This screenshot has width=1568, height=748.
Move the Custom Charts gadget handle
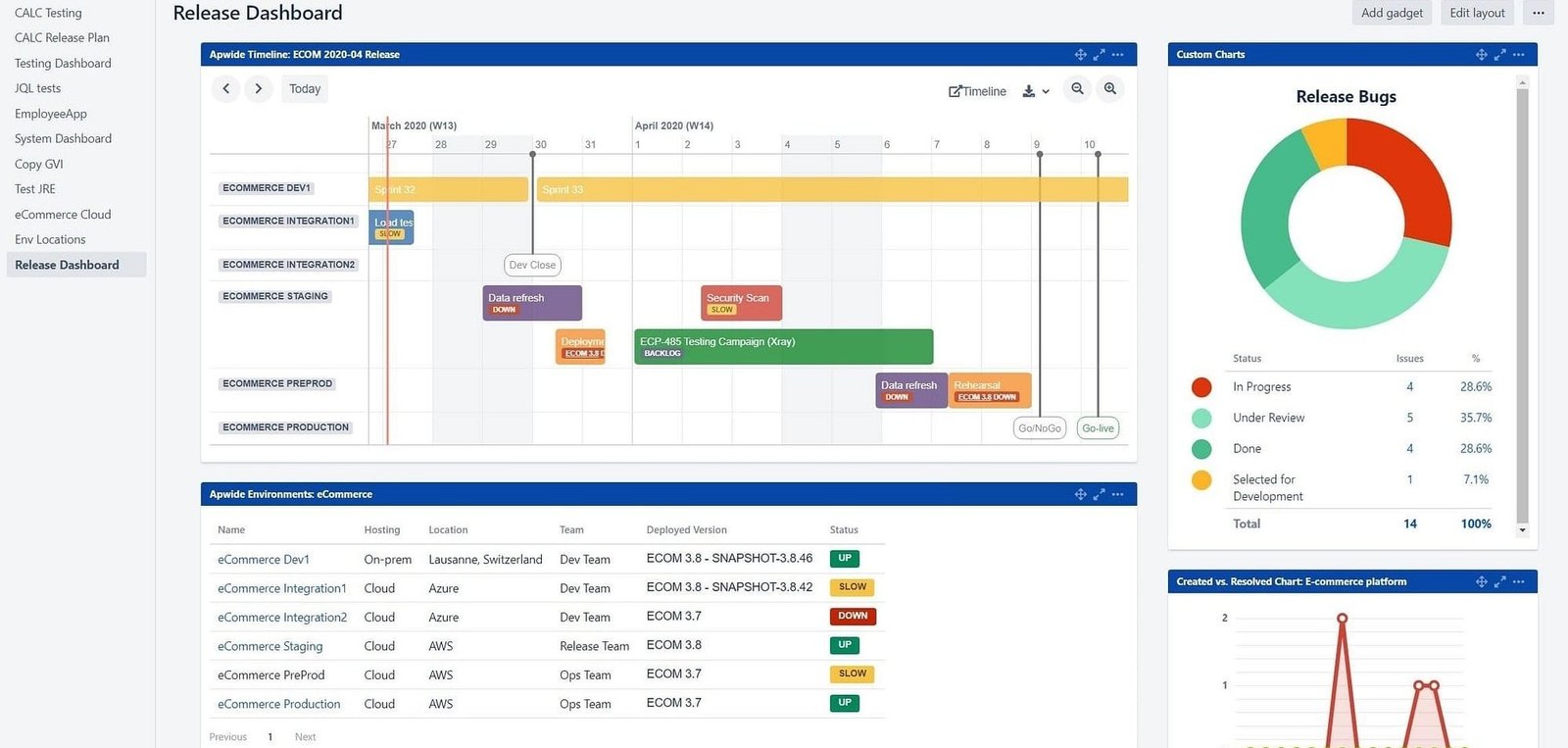pyautogui.click(x=1482, y=55)
